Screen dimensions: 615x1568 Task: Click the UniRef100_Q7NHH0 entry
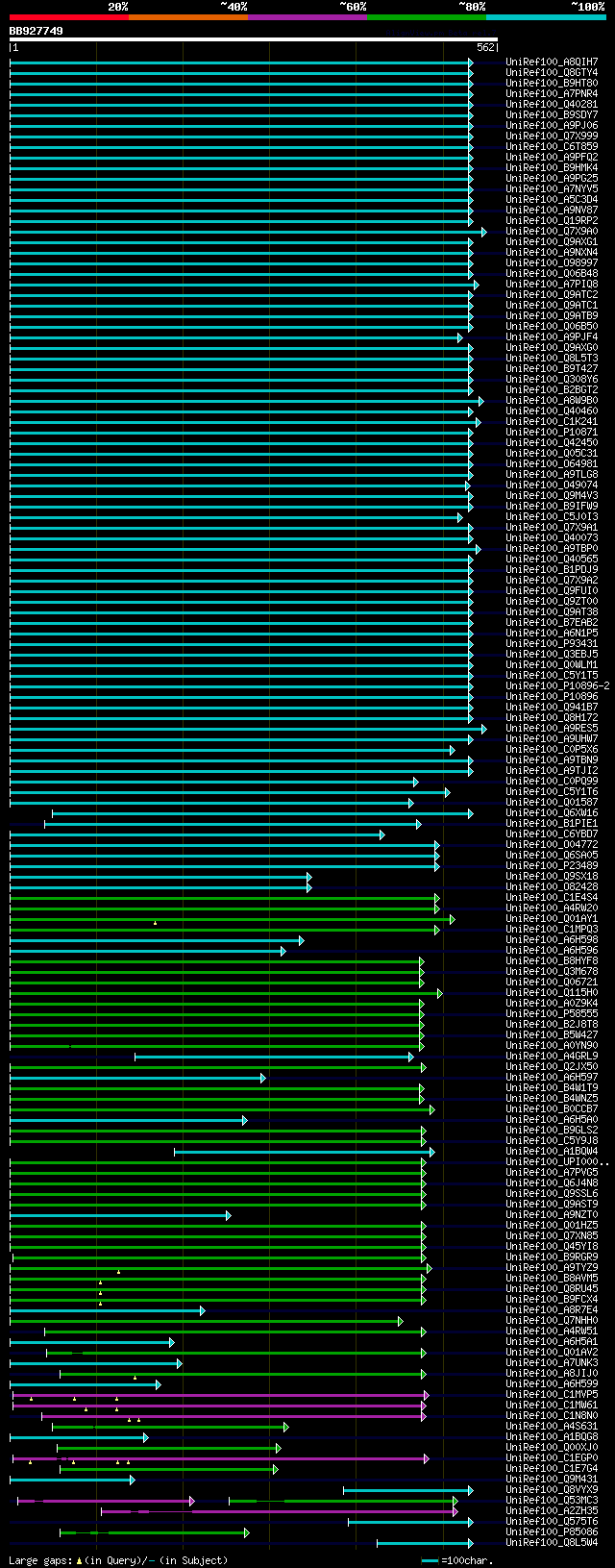552,1321
